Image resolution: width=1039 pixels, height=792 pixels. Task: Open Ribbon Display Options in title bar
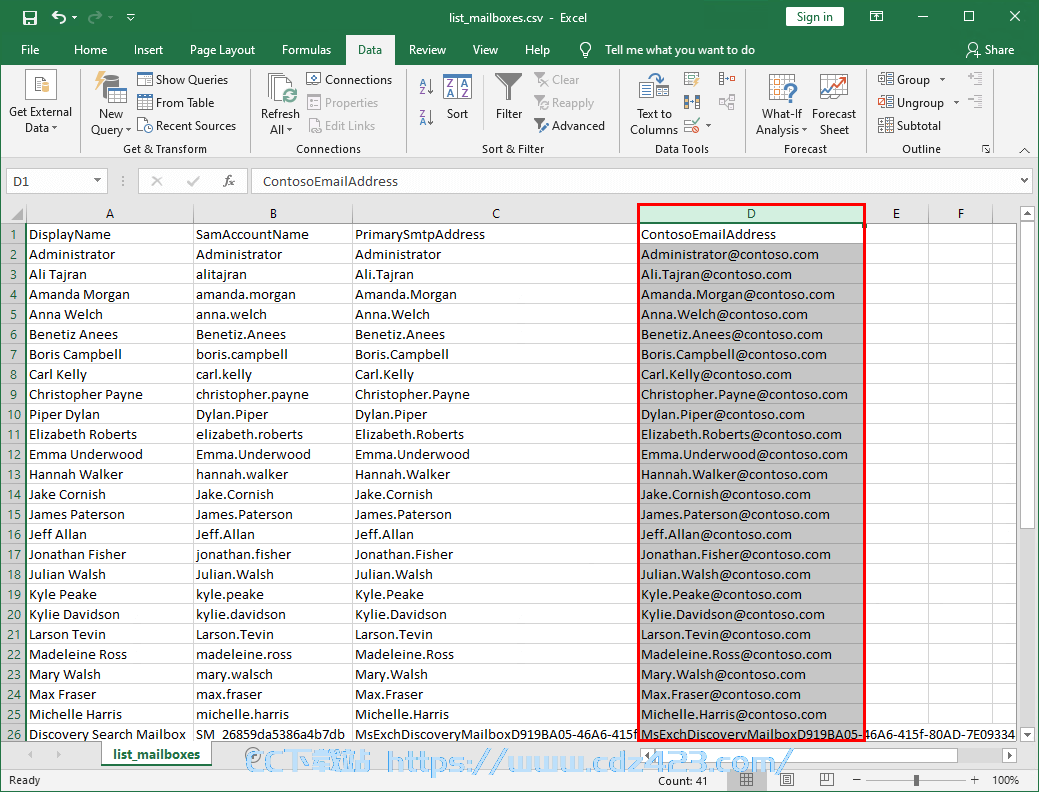click(x=877, y=17)
